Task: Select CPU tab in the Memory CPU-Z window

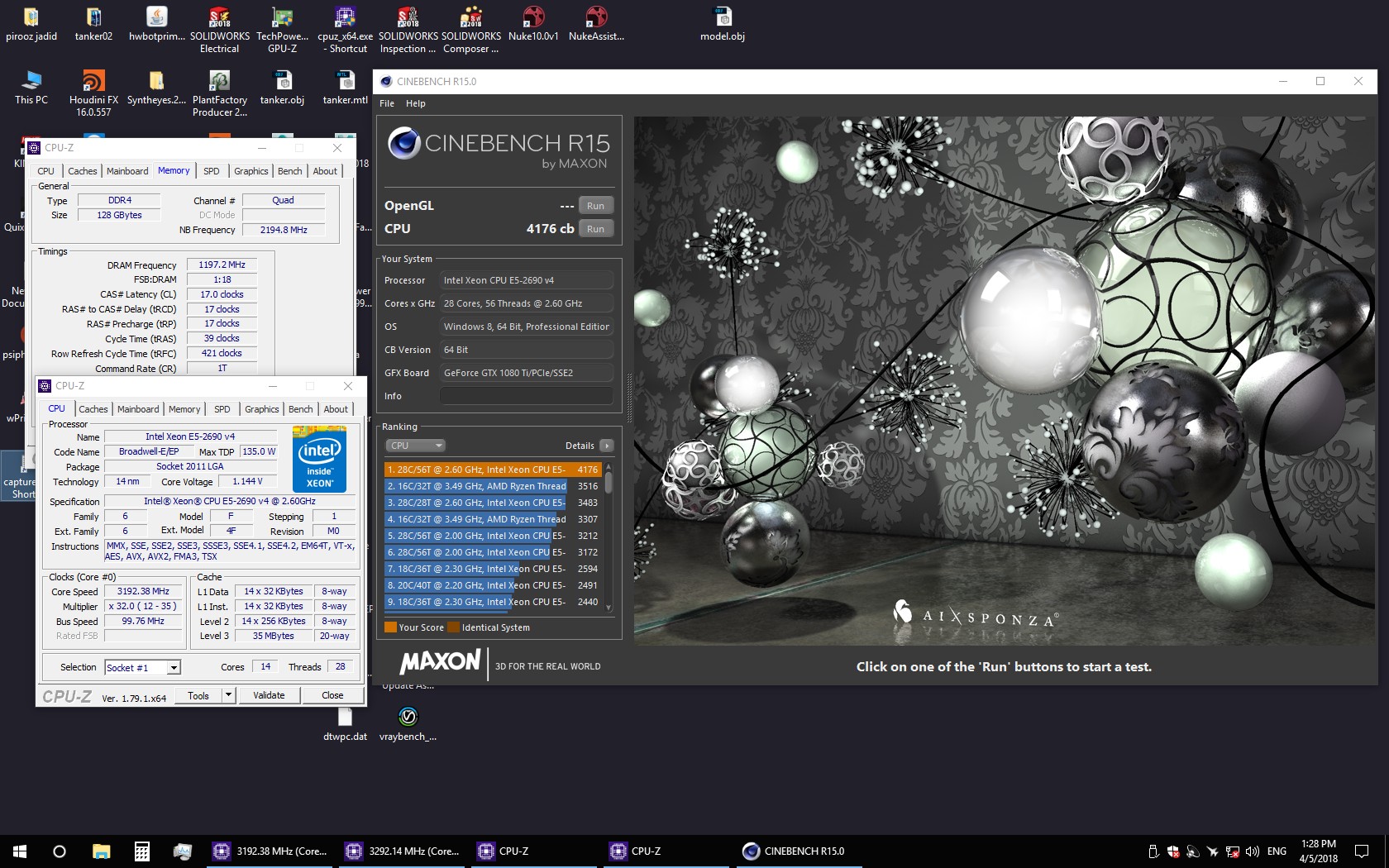Action: click(46, 171)
